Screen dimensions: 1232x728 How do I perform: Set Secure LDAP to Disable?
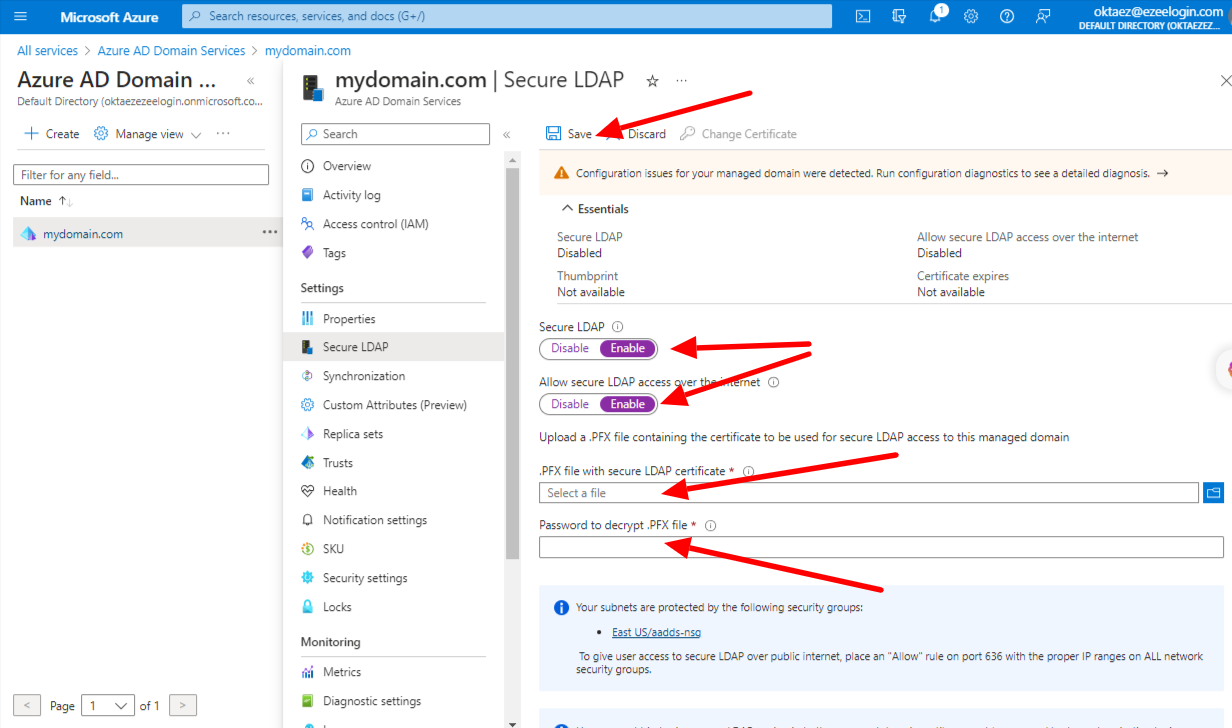pyautogui.click(x=570, y=348)
